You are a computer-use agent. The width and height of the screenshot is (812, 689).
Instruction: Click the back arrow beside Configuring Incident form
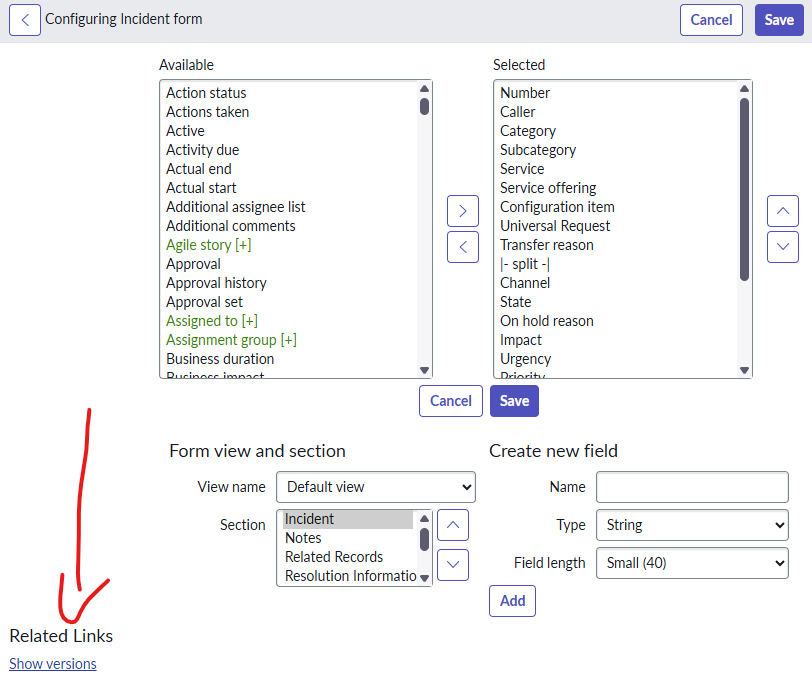coord(24,20)
